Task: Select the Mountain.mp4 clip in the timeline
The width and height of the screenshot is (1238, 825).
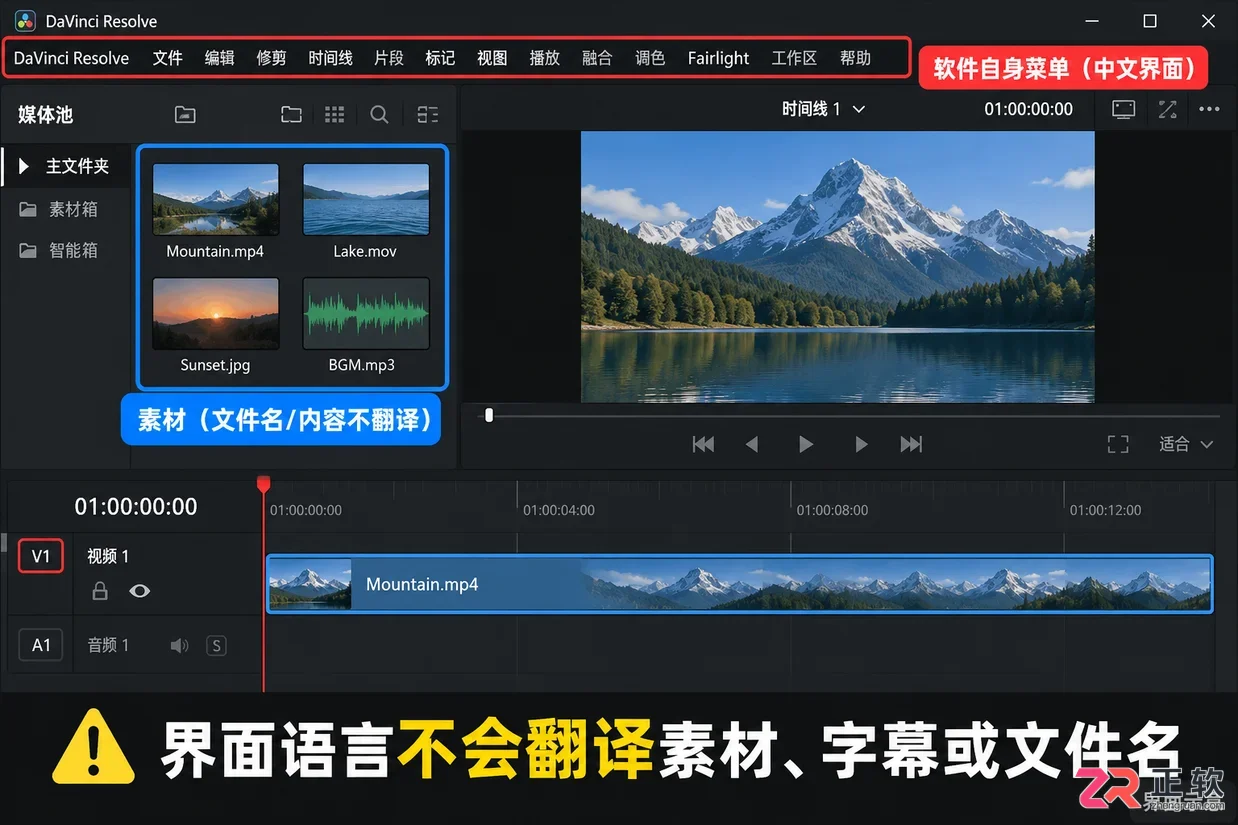Action: (x=739, y=584)
